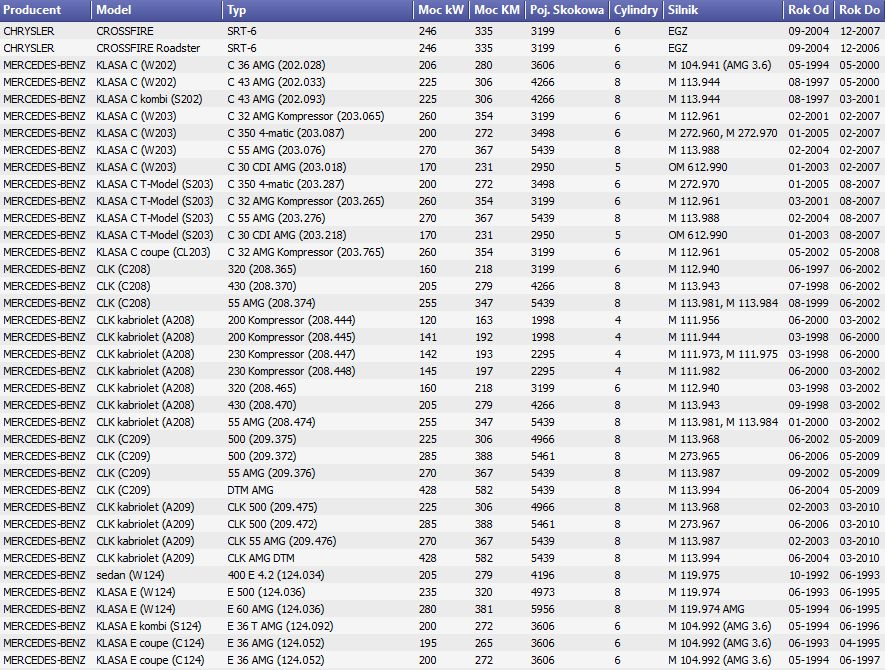Sort by the Poj. Skokowa column header

point(567,10)
